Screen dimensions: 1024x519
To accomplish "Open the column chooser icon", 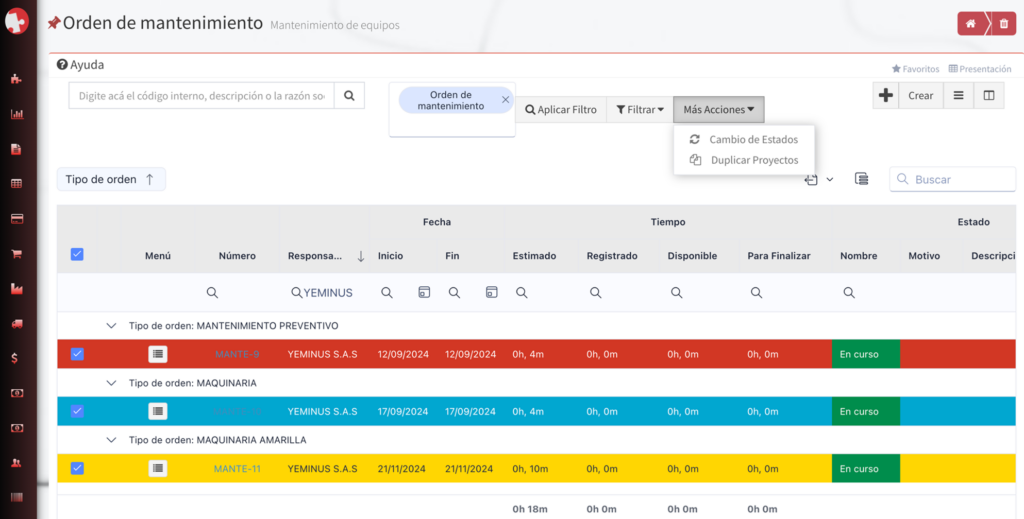I will tap(861, 179).
